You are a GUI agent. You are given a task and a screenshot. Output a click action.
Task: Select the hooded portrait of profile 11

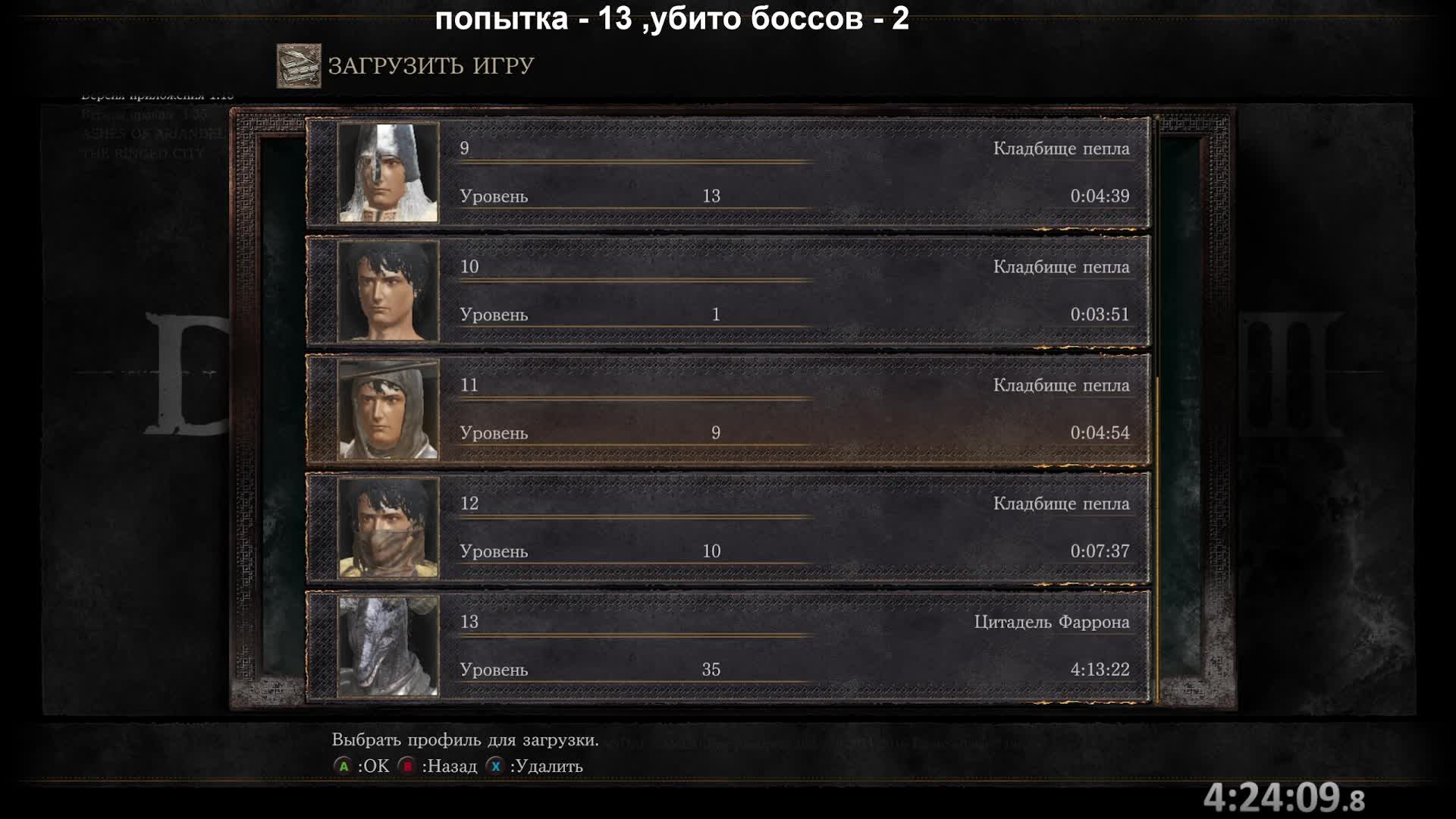pos(388,409)
